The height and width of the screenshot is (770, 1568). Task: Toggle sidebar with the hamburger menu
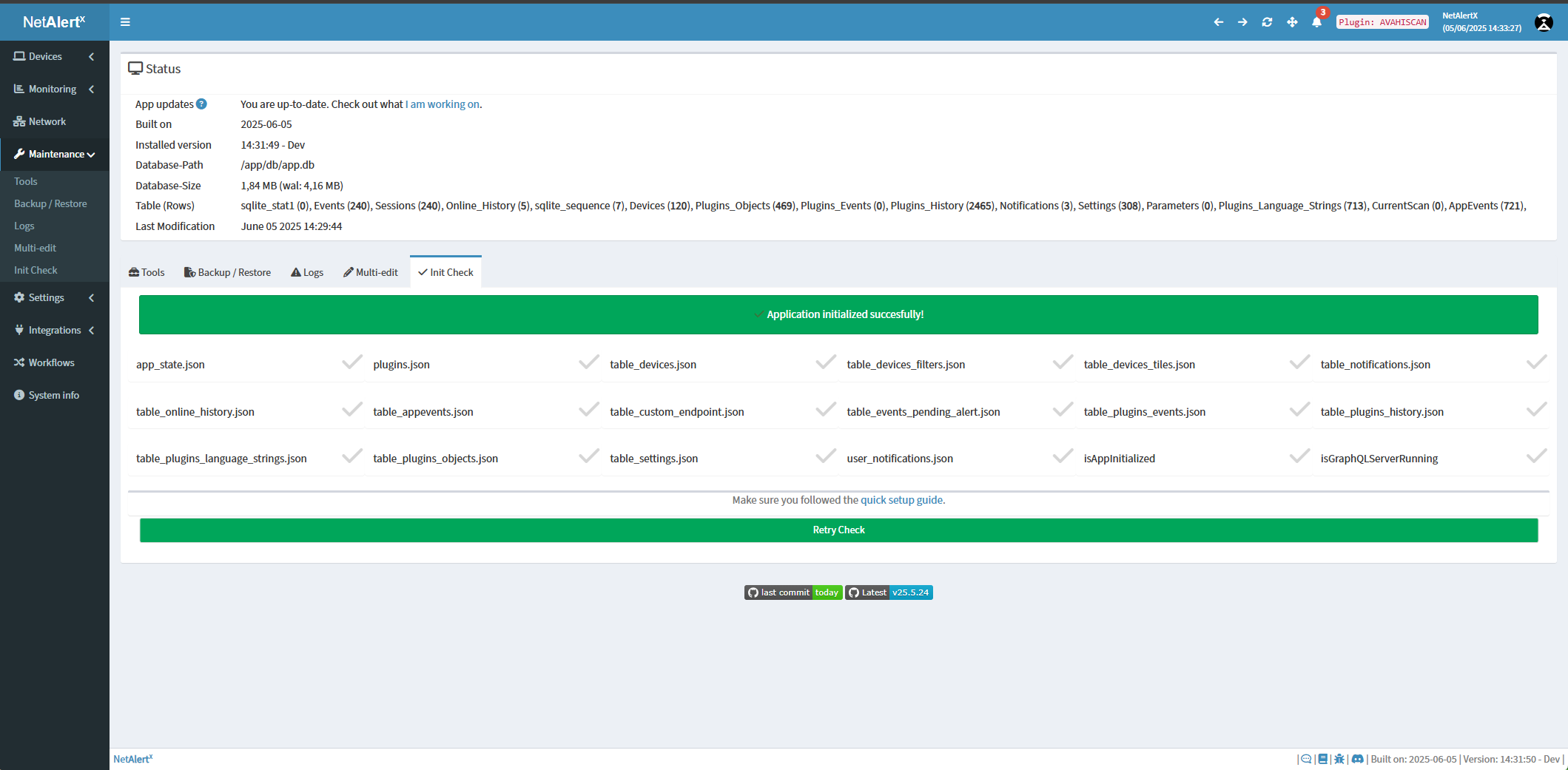click(x=125, y=22)
